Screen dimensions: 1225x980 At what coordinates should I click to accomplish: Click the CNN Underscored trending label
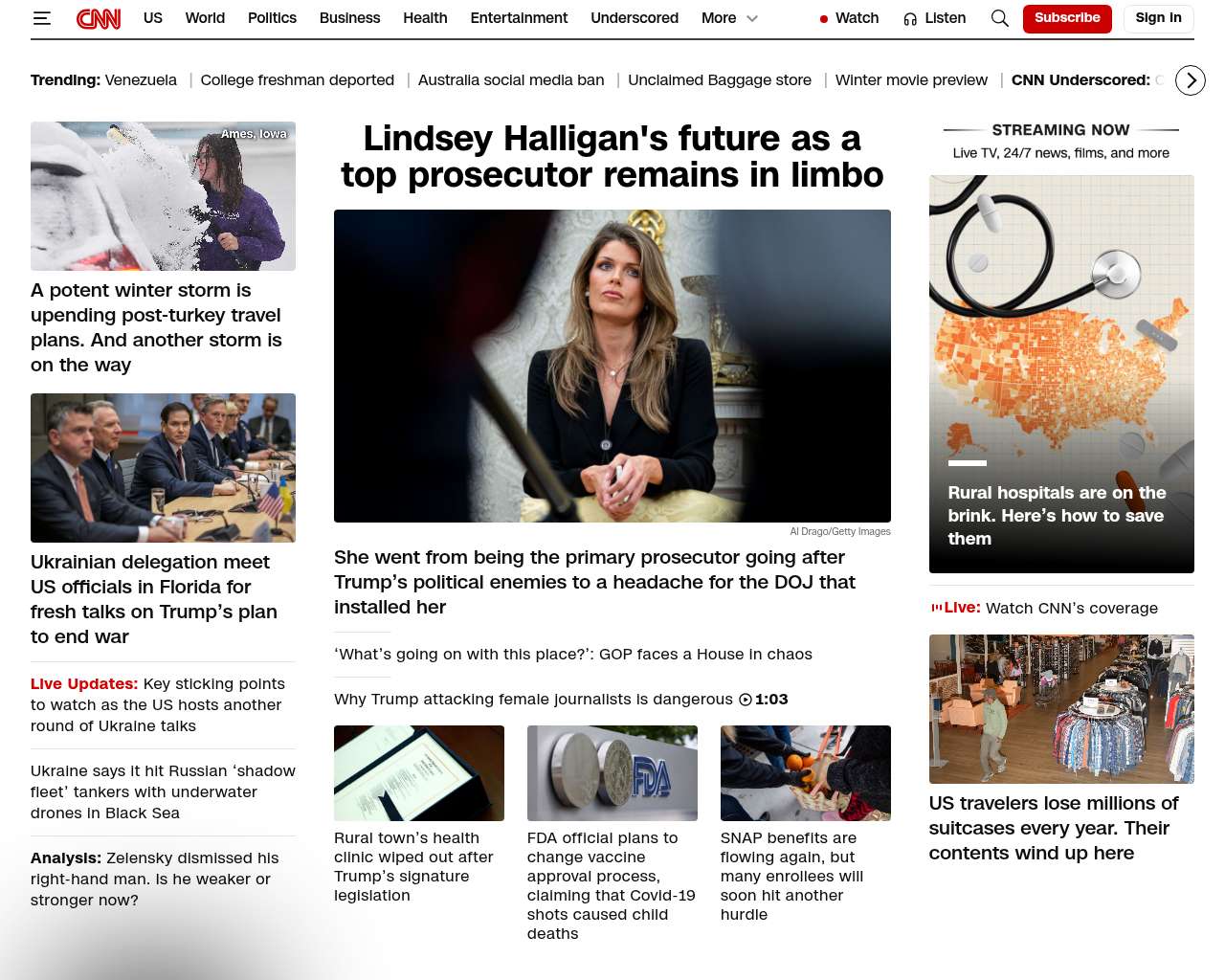coord(1081,80)
